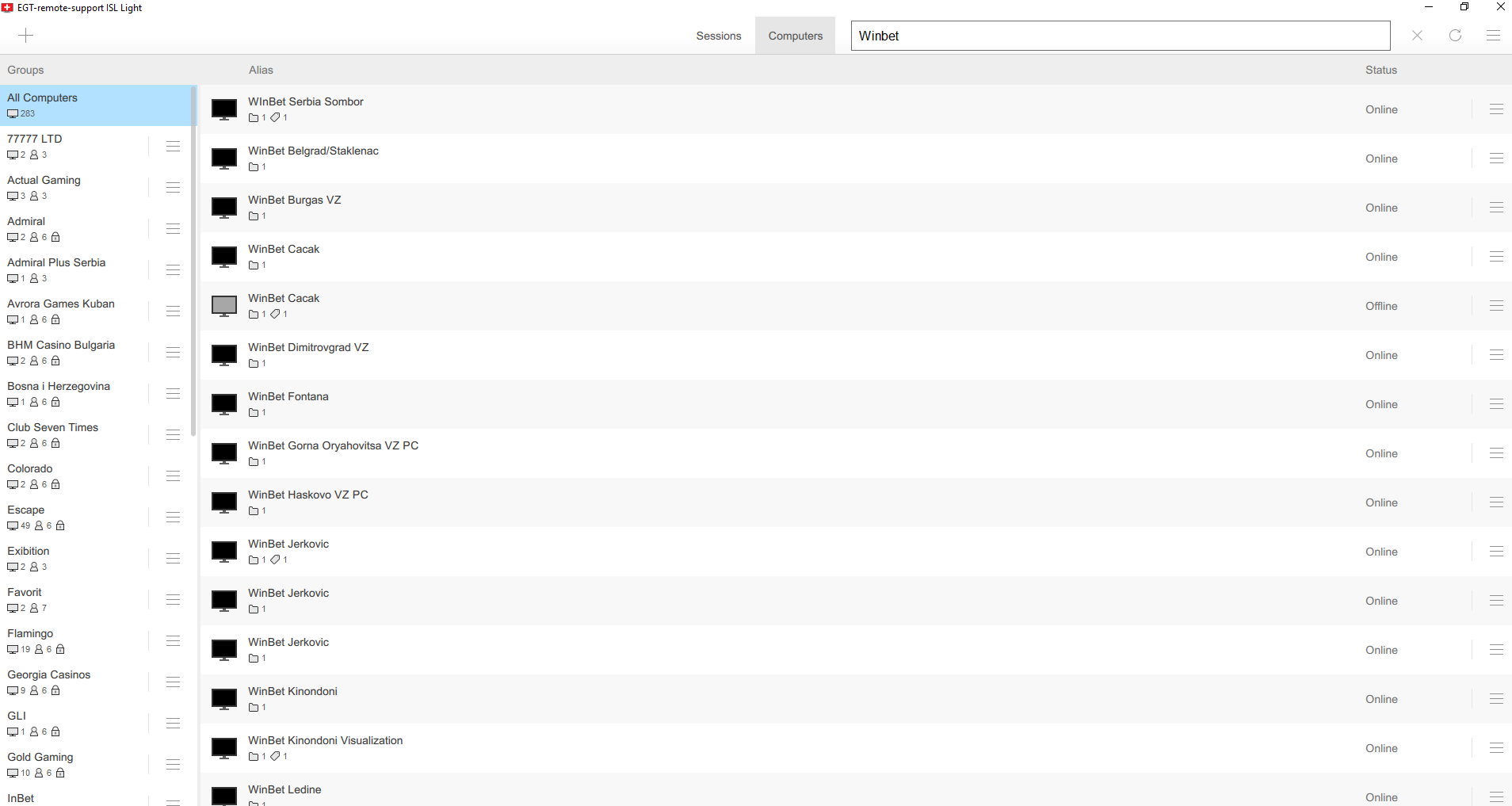This screenshot has height=806, width=1512.
Task: Select the WinBet Kinondoni computer name
Action: tap(292, 691)
